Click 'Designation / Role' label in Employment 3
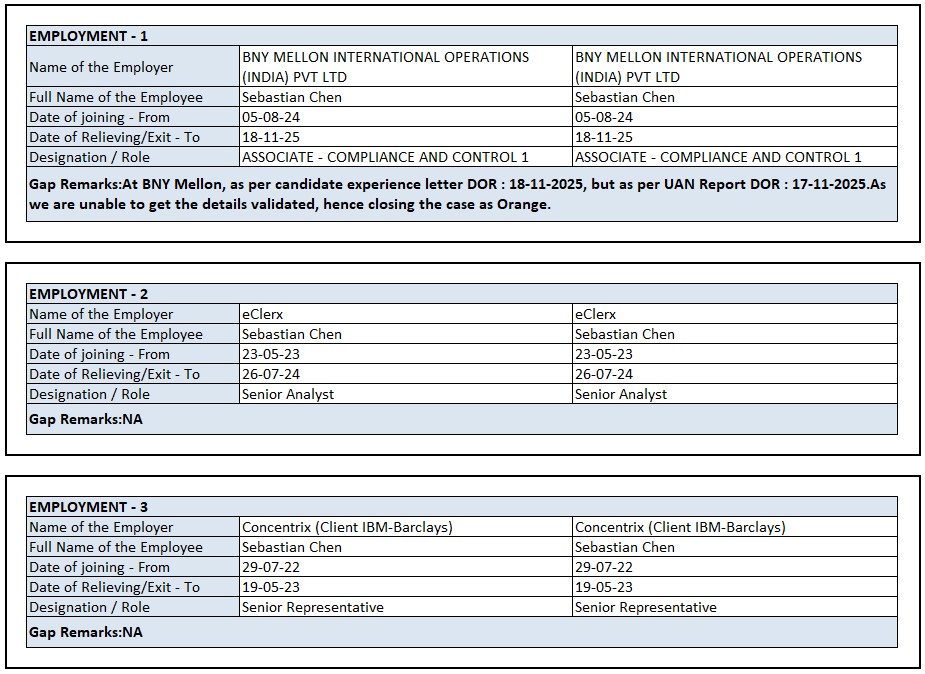 click(90, 607)
